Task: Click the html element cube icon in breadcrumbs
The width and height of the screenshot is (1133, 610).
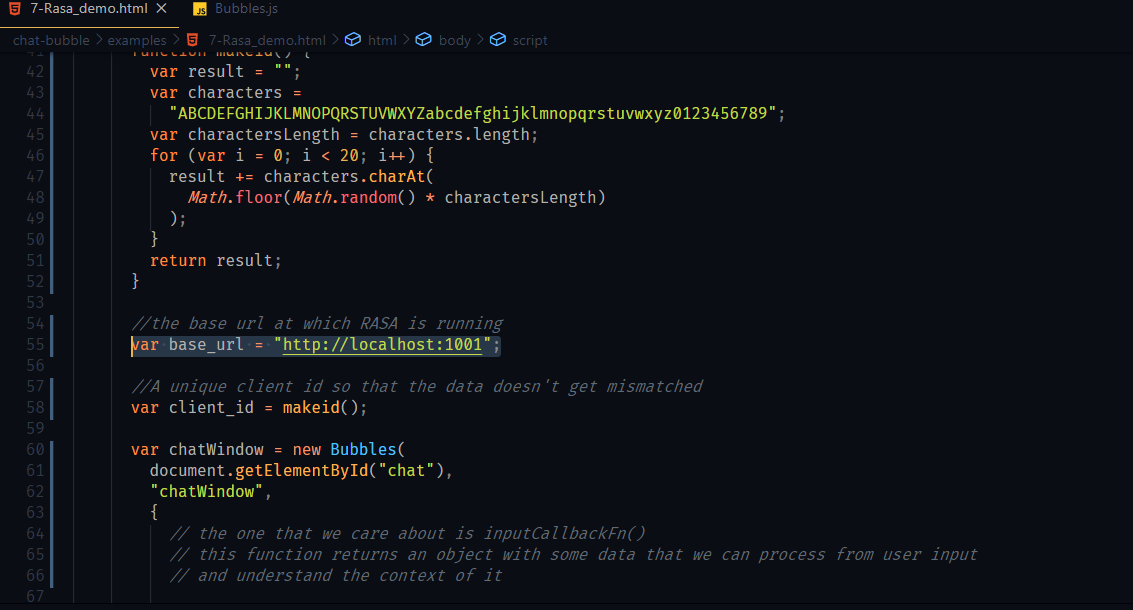Action: (x=352, y=40)
